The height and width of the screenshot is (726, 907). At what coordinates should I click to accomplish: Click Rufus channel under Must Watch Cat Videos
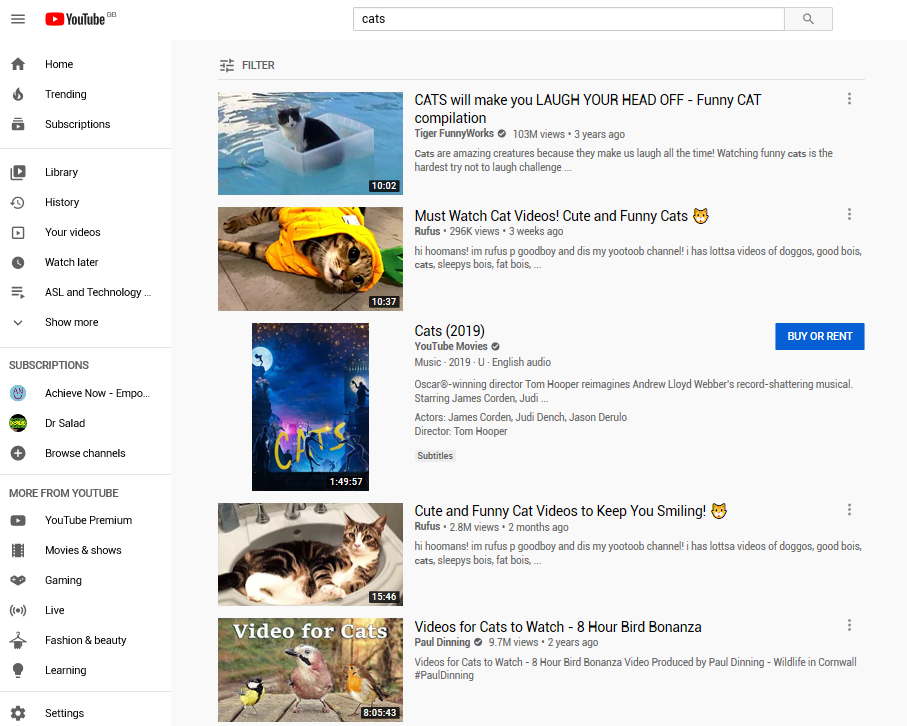[x=427, y=231]
